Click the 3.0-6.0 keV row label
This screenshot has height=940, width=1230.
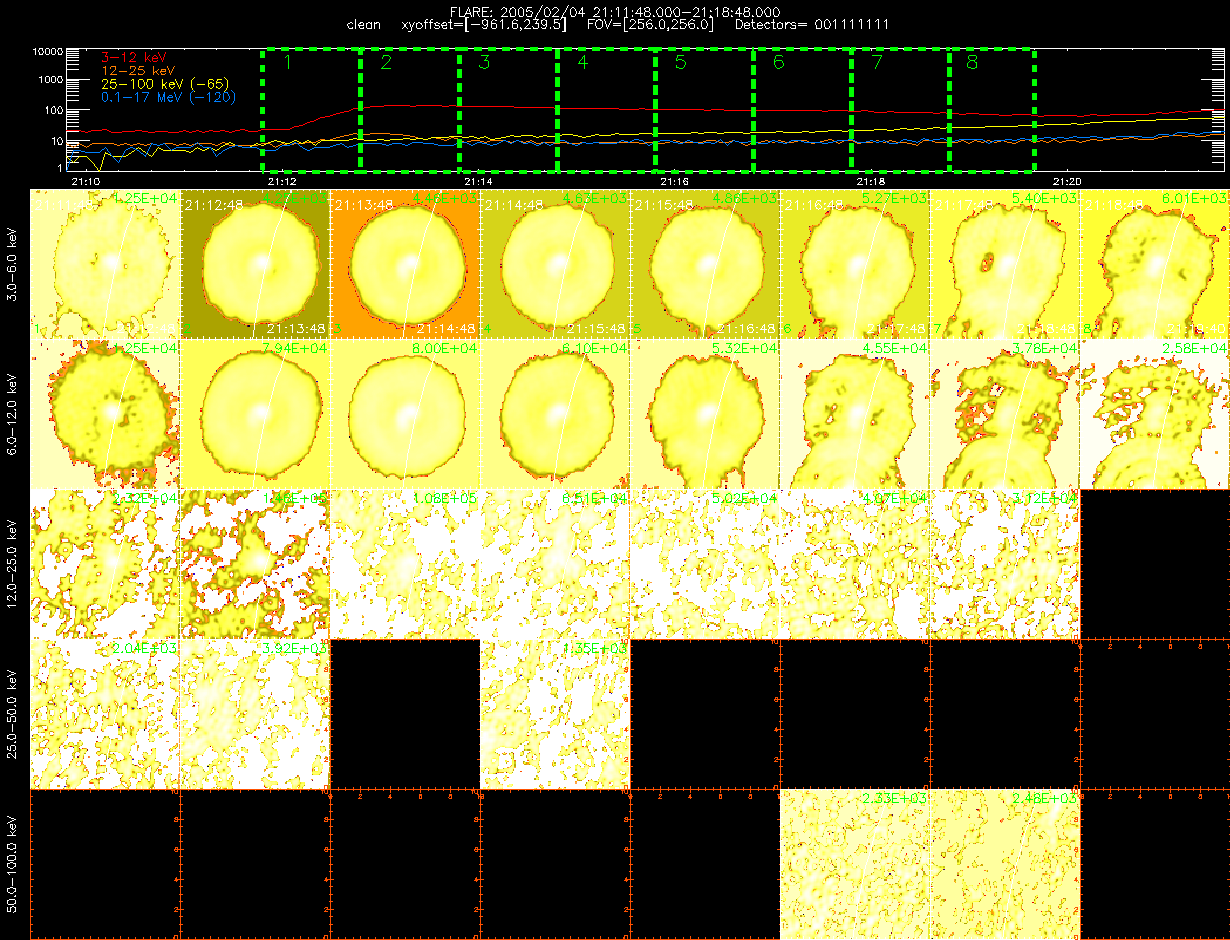click(x=13, y=262)
